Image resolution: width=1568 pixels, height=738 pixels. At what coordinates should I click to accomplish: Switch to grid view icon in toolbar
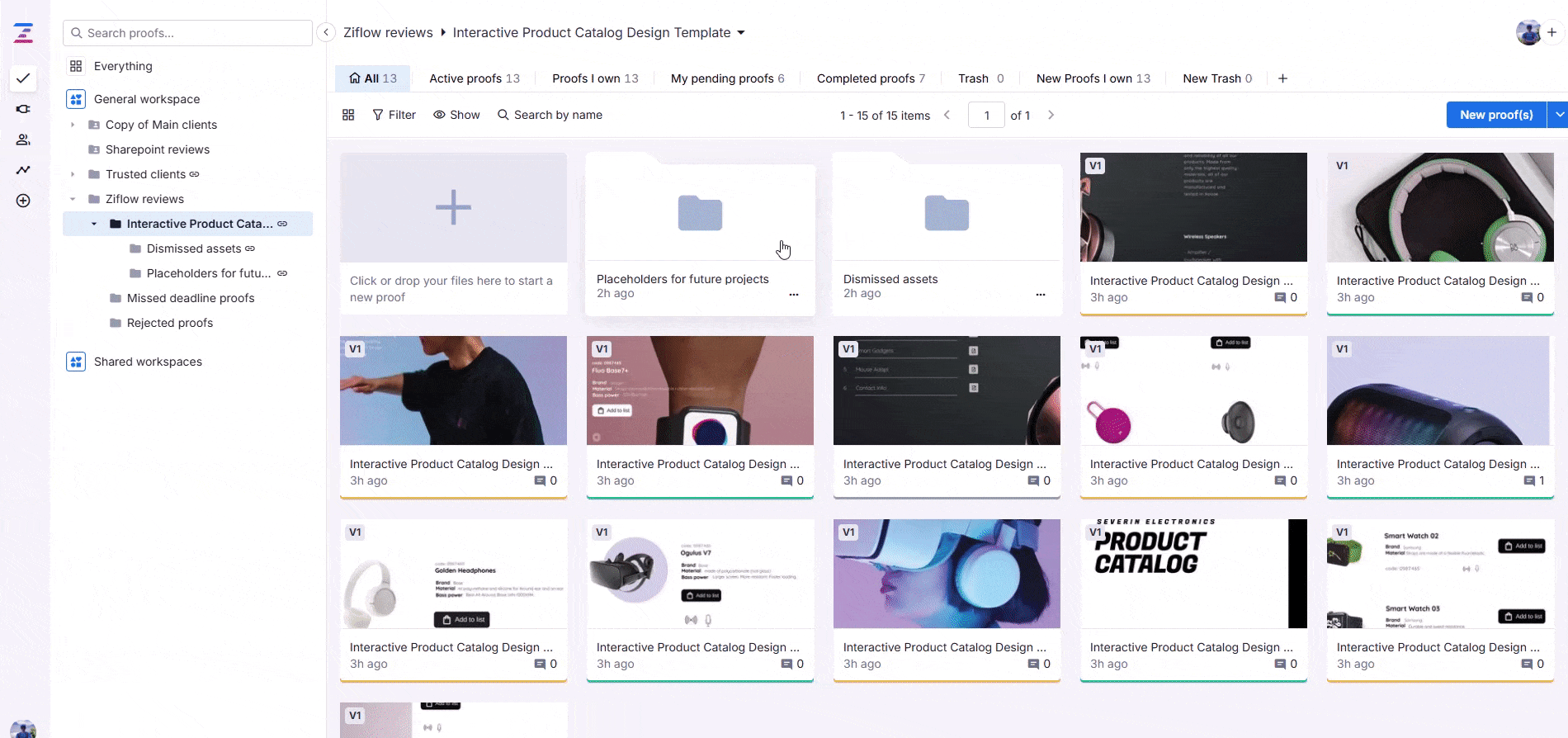(348, 115)
